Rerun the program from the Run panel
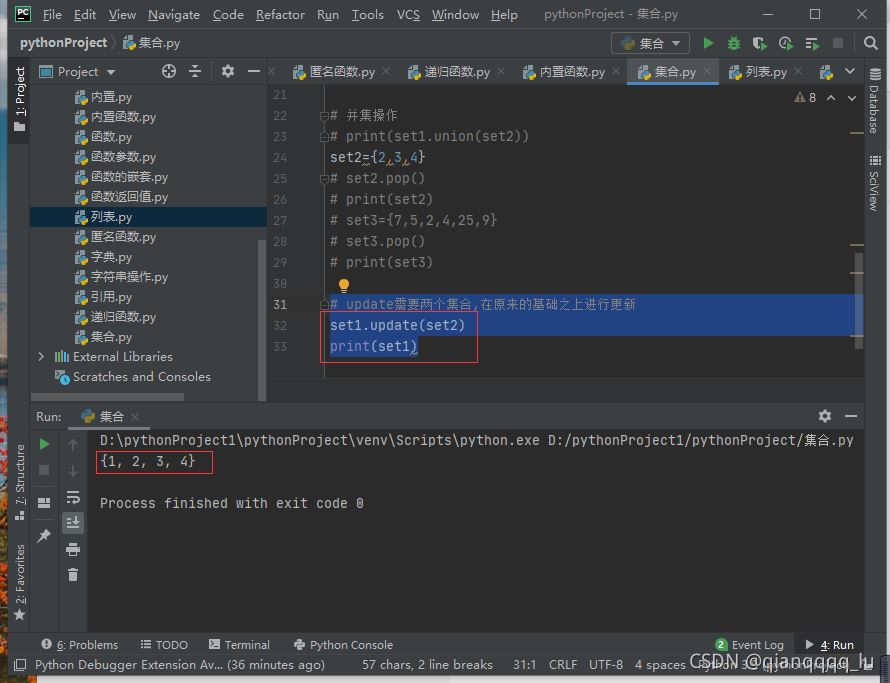 [44, 444]
